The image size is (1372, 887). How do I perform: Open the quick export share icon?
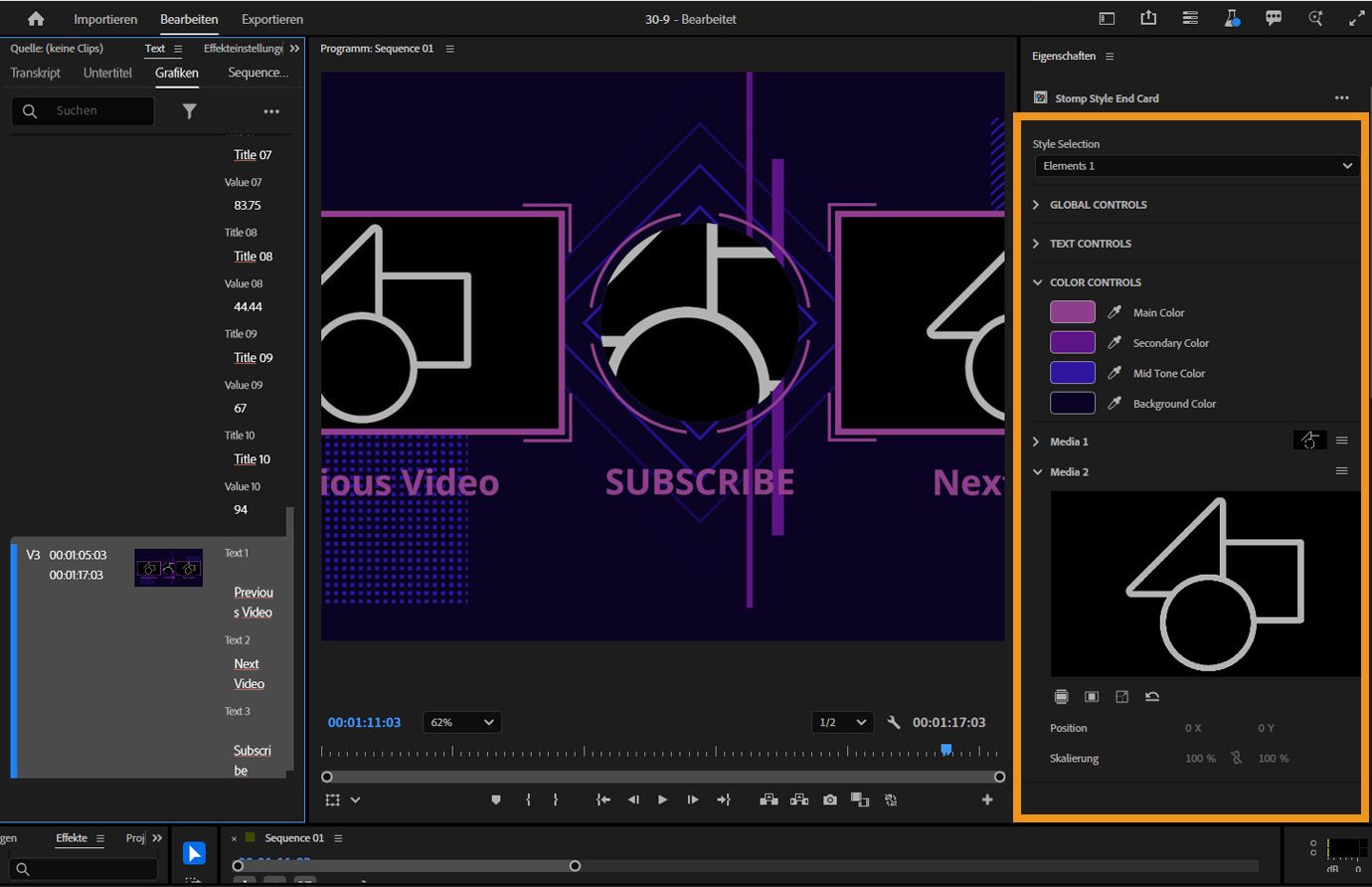click(x=1148, y=19)
